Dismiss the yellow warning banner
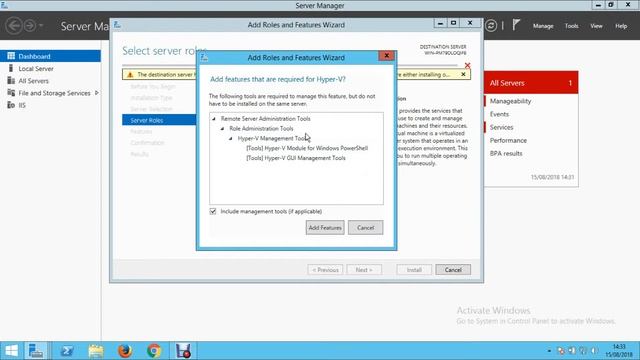 coord(463,74)
